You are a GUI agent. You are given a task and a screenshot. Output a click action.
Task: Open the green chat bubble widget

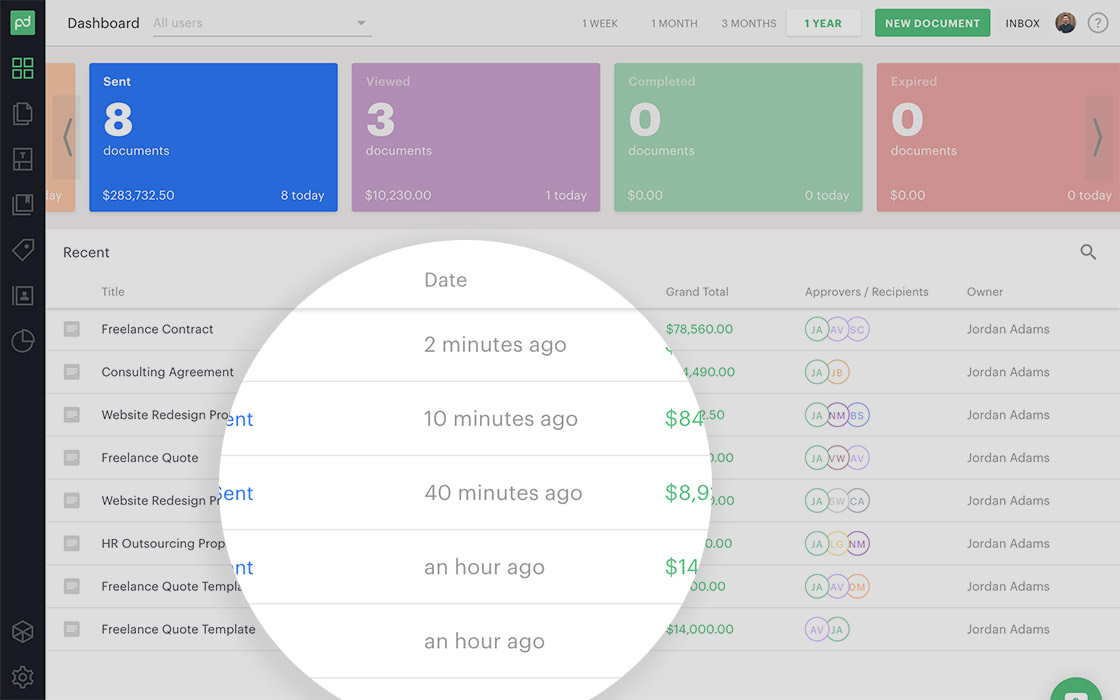(x=1076, y=689)
